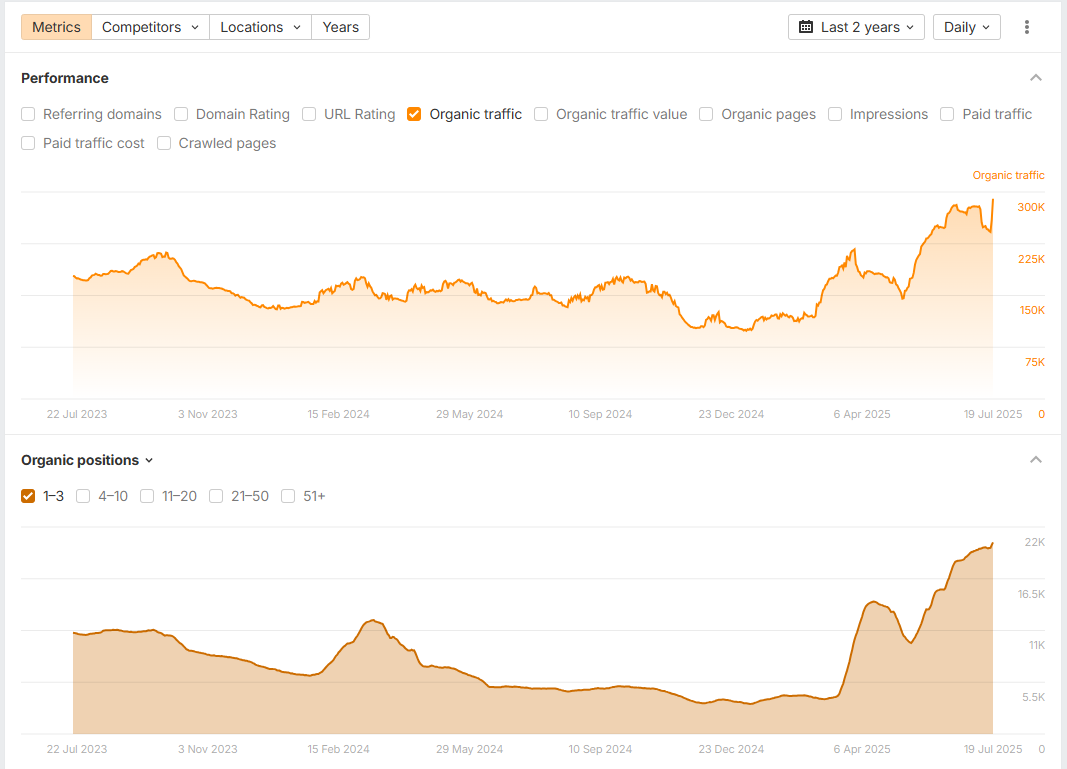Enable the Crawled pages metric
Image resolution: width=1067 pixels, height=769 pixels.
pos(163,143)
